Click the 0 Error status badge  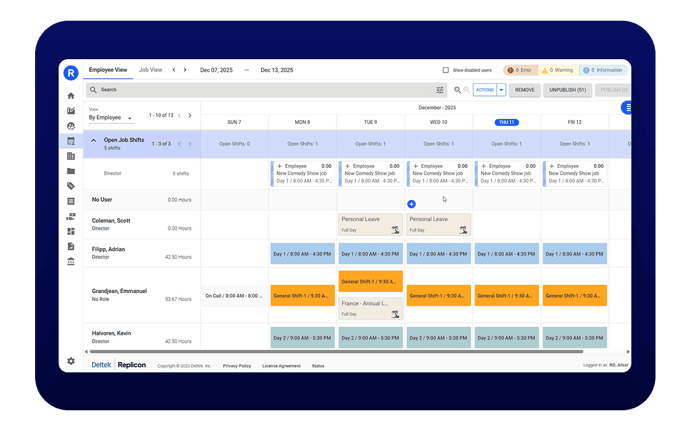point(520,70)
